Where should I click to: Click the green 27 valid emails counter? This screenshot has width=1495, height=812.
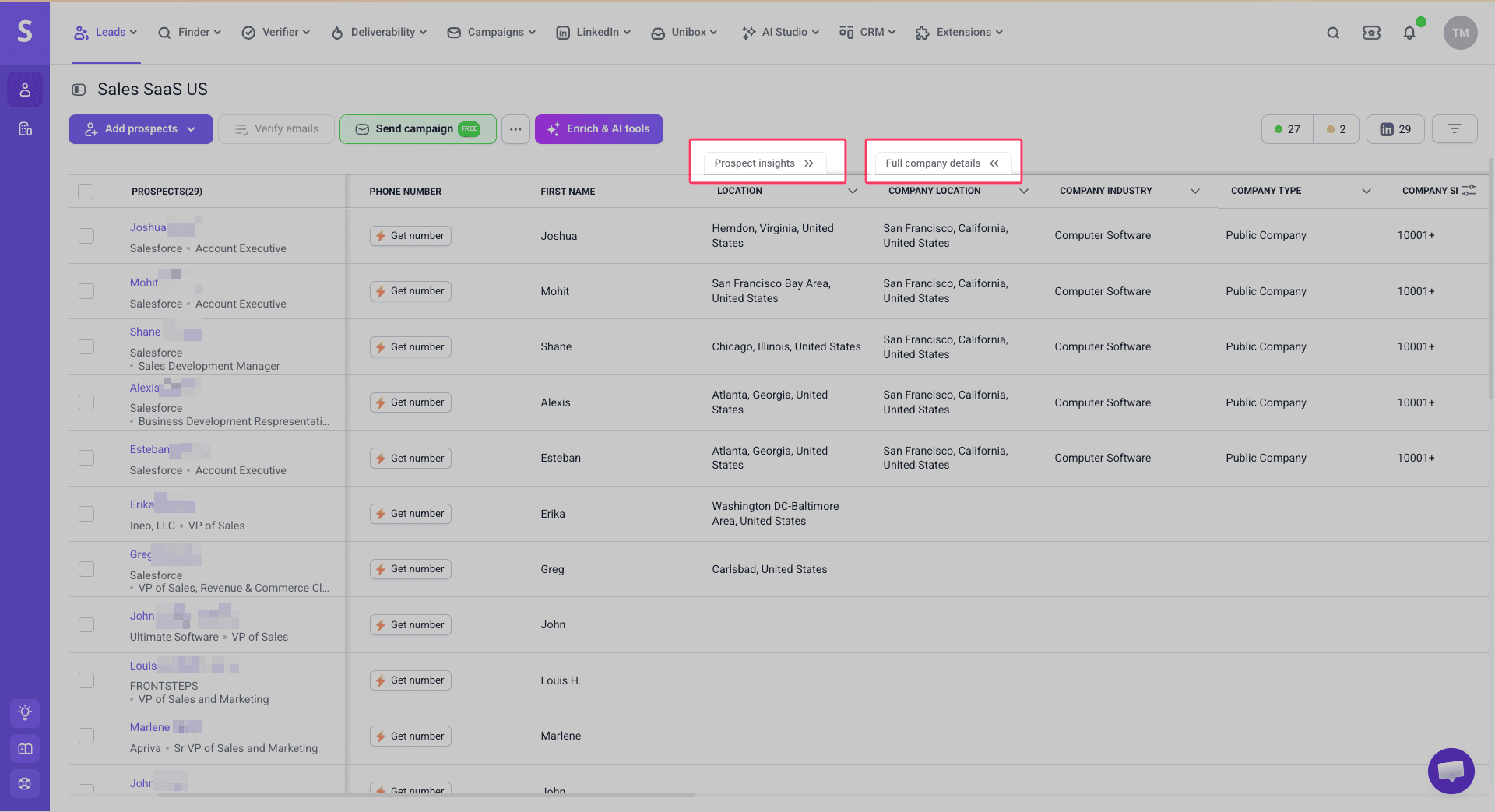(1287, 129)
